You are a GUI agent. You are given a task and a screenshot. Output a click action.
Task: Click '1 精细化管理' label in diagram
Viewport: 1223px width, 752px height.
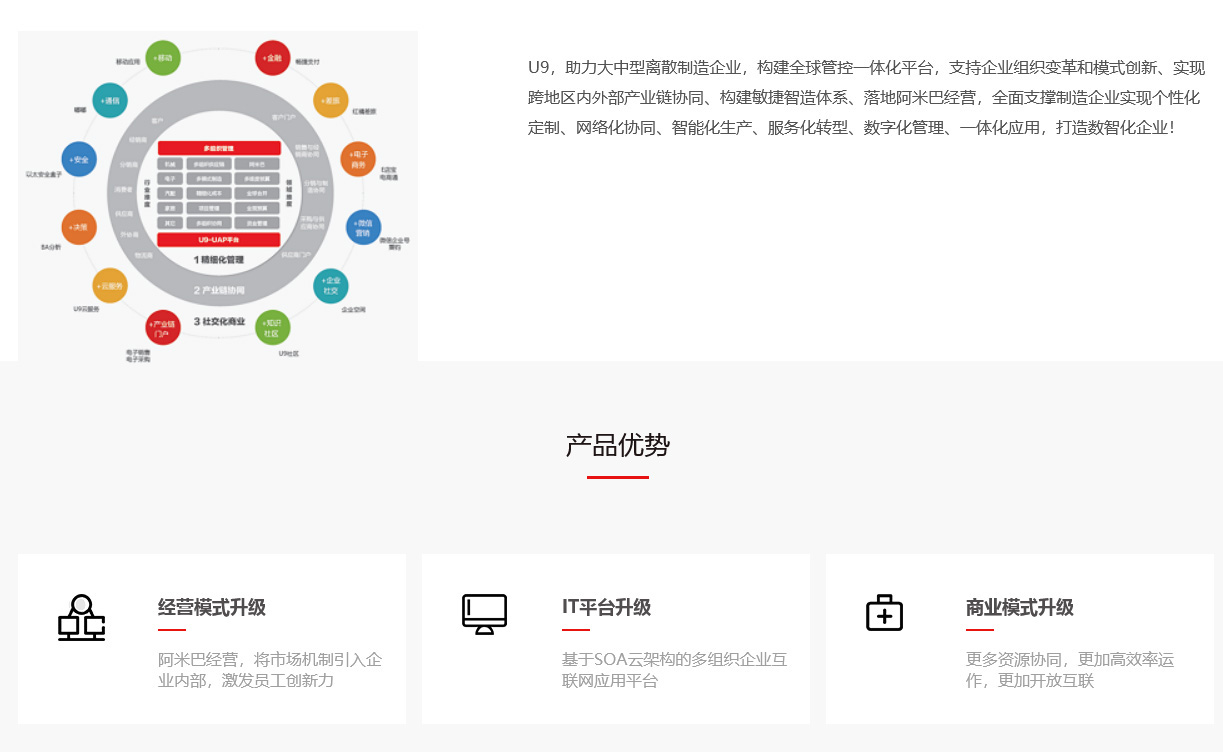(x=218, y=260)
